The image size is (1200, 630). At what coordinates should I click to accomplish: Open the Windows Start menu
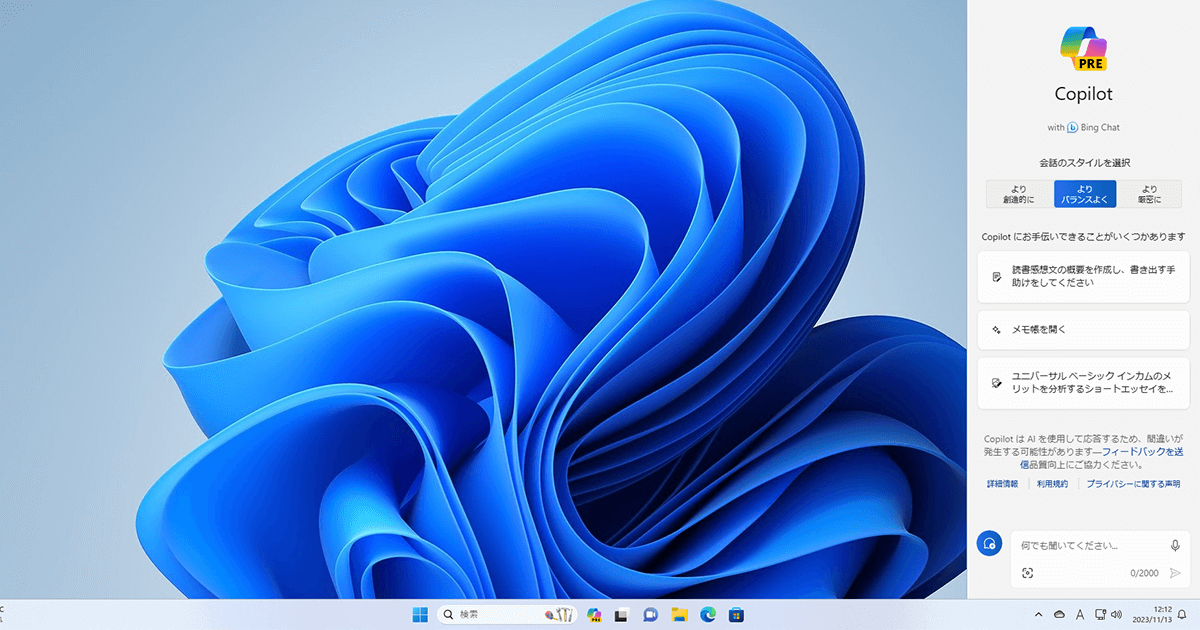tap(420, 614)
